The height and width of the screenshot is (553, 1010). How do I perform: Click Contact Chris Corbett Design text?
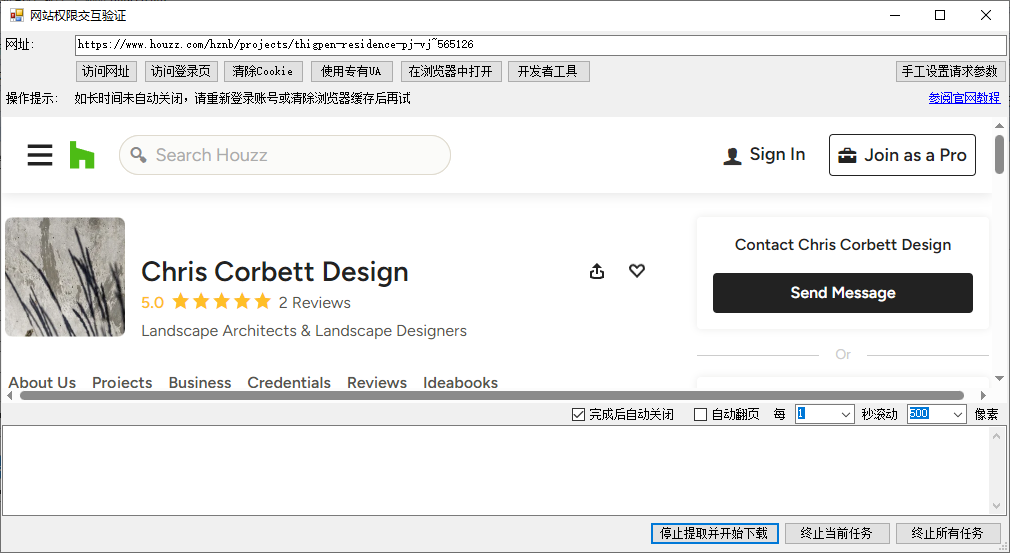(x=843, y=245)
